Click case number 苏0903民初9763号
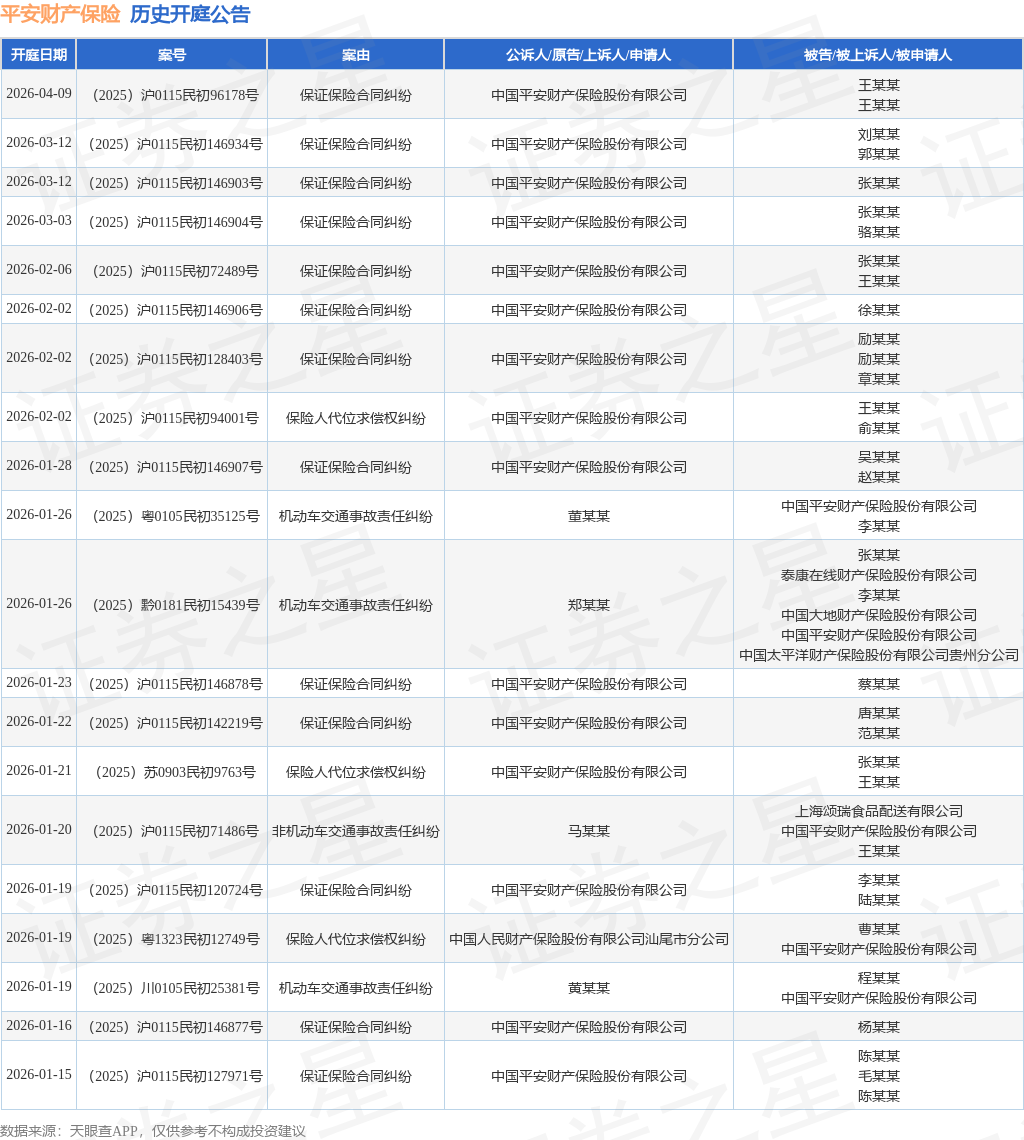Image resolution: width=1024 pixels, height=1140 pixels. click(175, 772)
